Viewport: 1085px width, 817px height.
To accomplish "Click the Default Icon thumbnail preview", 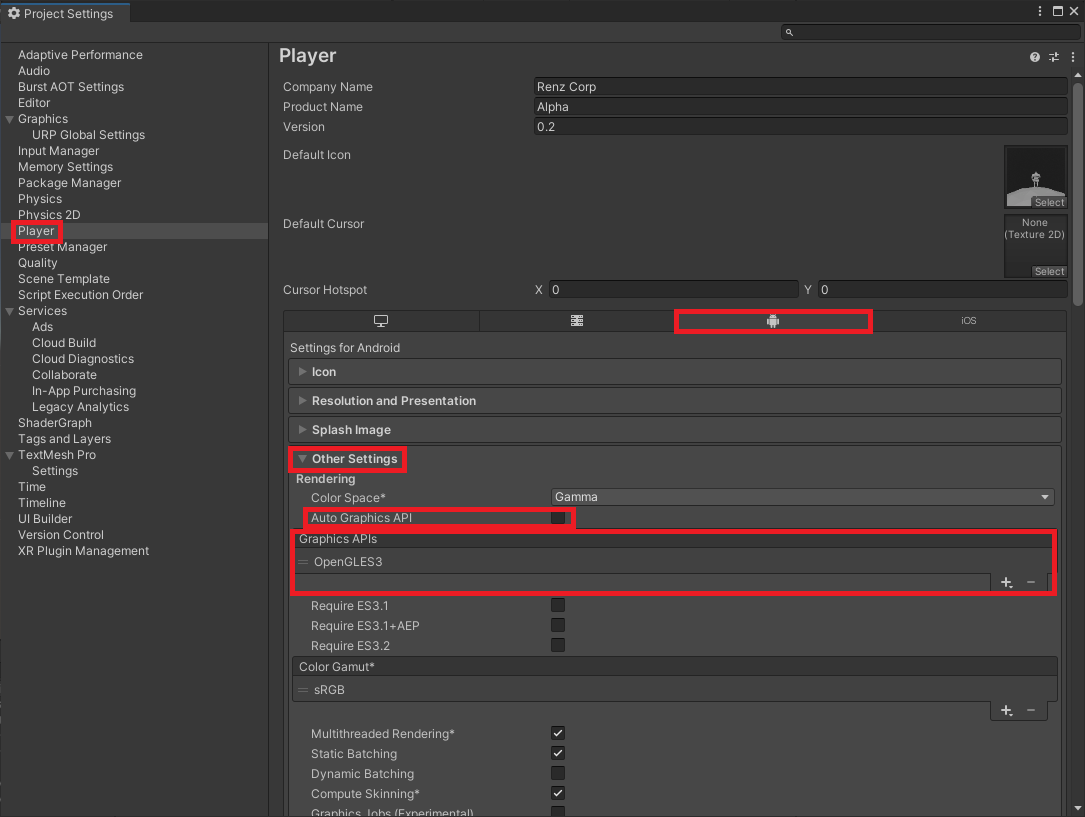I will tap(1035, 176).
